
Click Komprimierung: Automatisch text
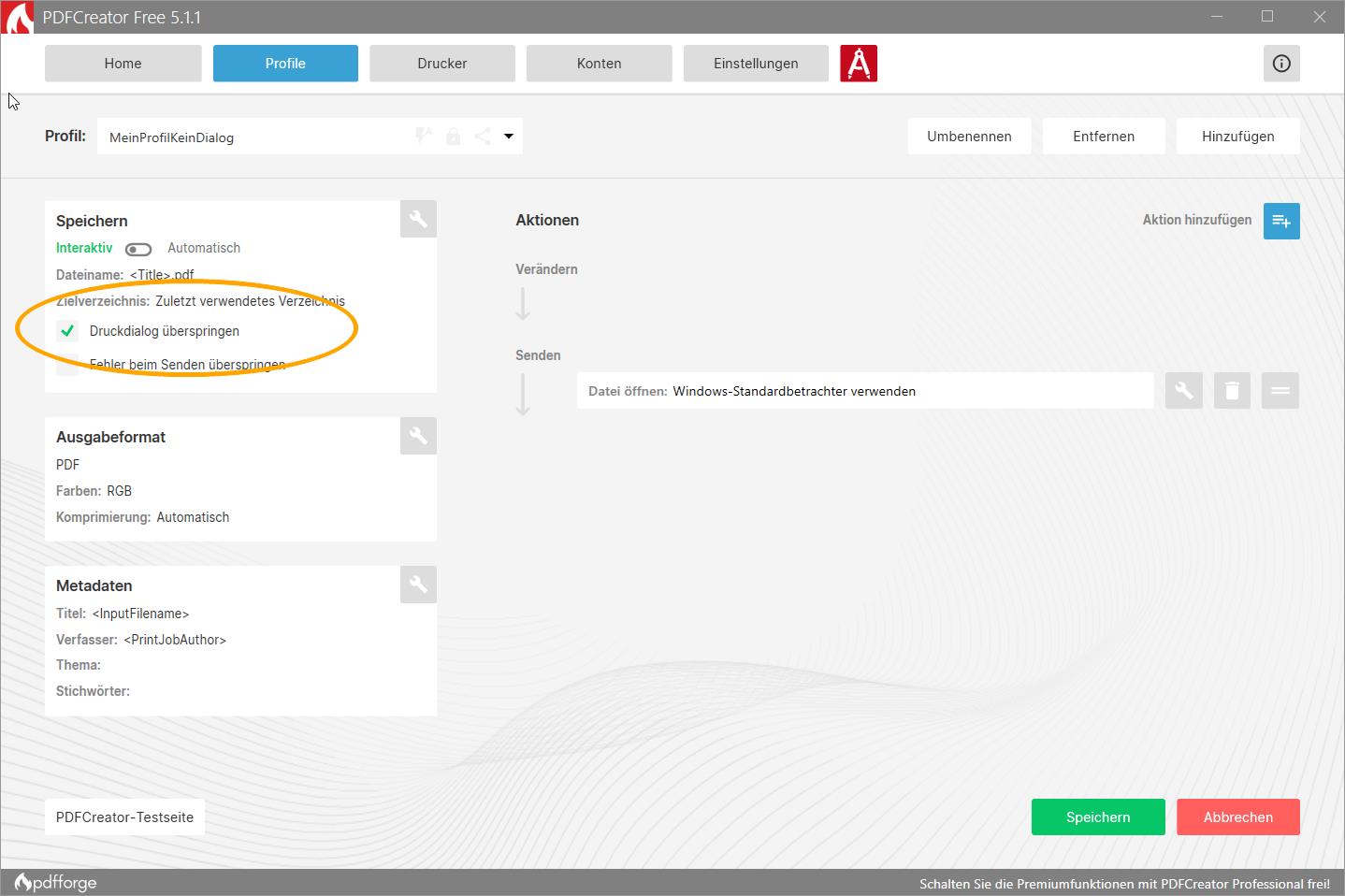coord(142,517)
